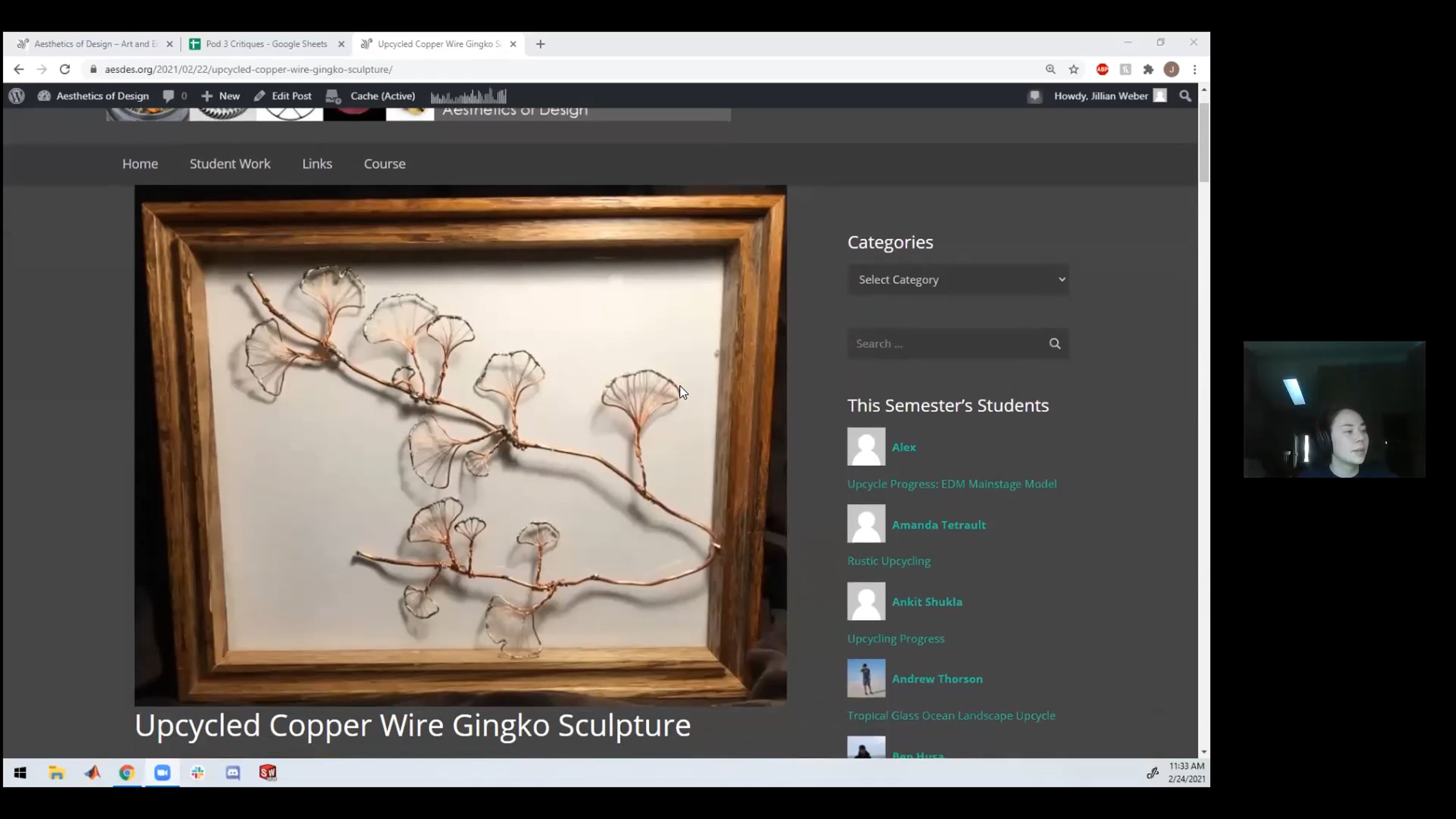Image resolution: width=1456 pixels, height=819 pixels.
Task: Click the browser address bar URL
Action: pos(249,69)
